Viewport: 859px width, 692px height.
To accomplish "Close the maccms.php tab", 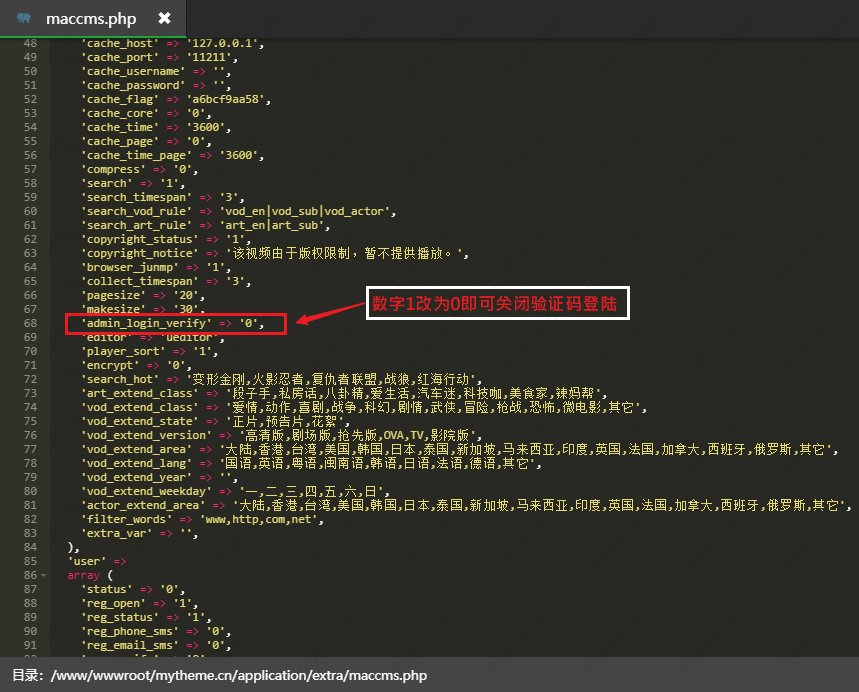I will [164, 18].
